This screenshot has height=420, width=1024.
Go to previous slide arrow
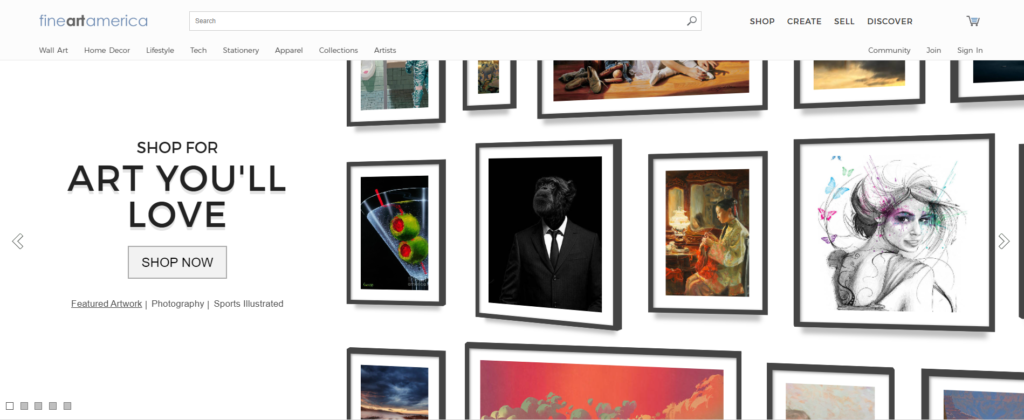(x=18, y=241)
